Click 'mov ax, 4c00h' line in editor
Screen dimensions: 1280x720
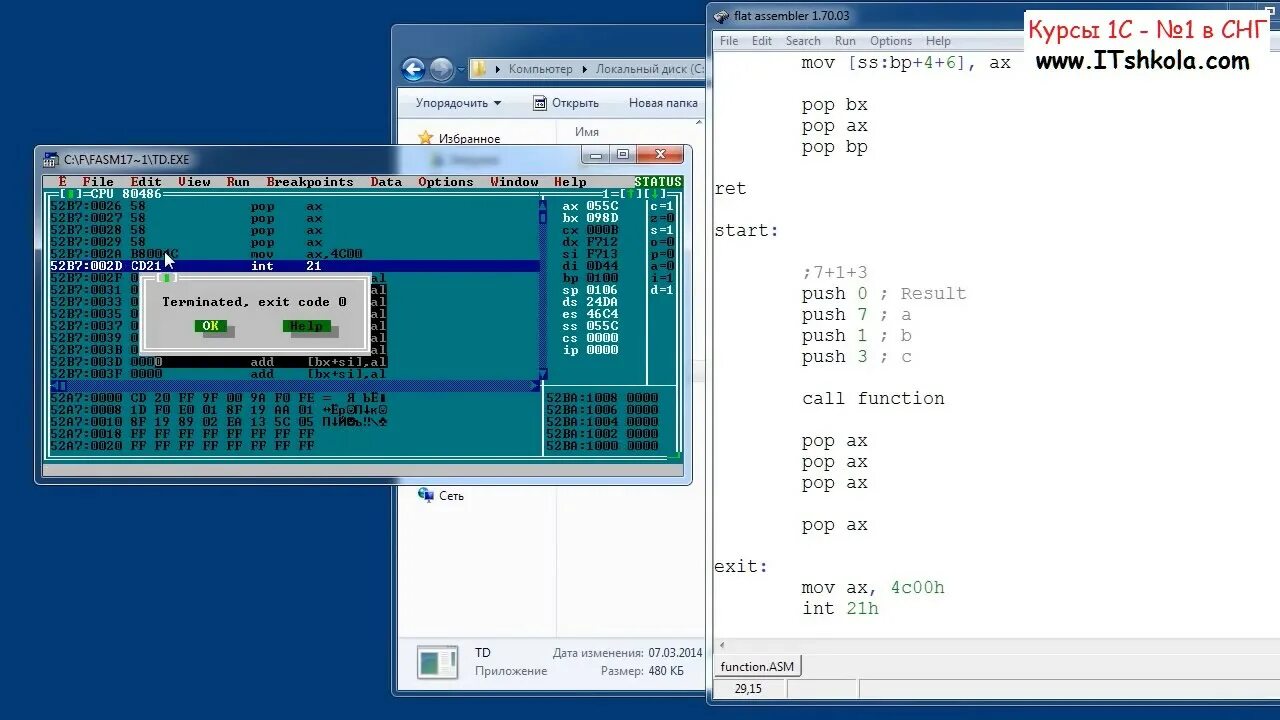coord(873,587)
